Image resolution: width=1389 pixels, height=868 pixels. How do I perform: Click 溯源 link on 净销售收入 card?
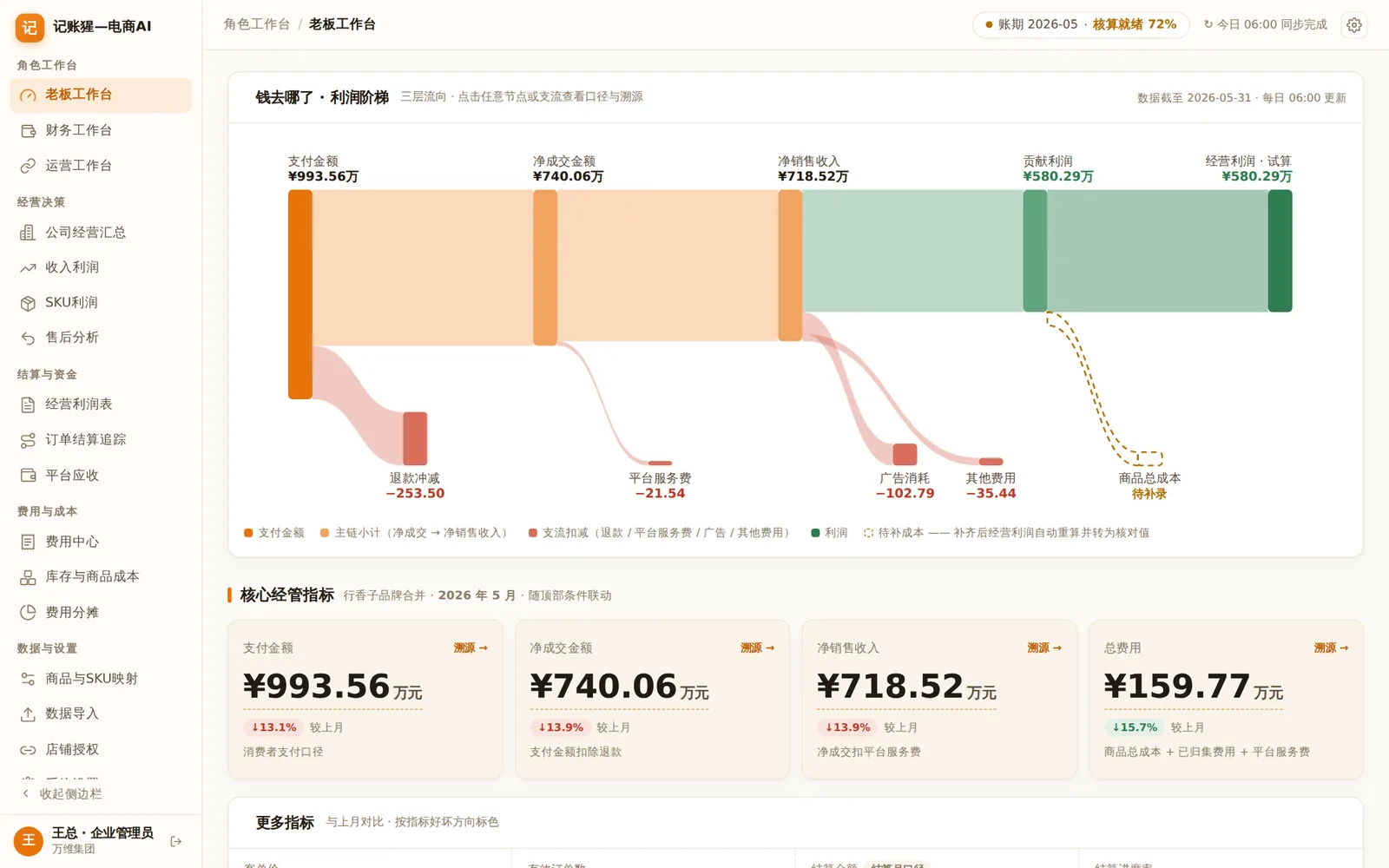[x=1044, y=648]
